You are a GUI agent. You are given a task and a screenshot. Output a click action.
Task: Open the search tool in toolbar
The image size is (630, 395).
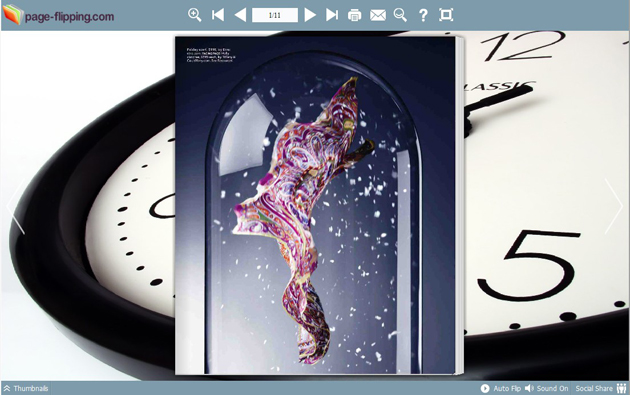tap(400, 15)
